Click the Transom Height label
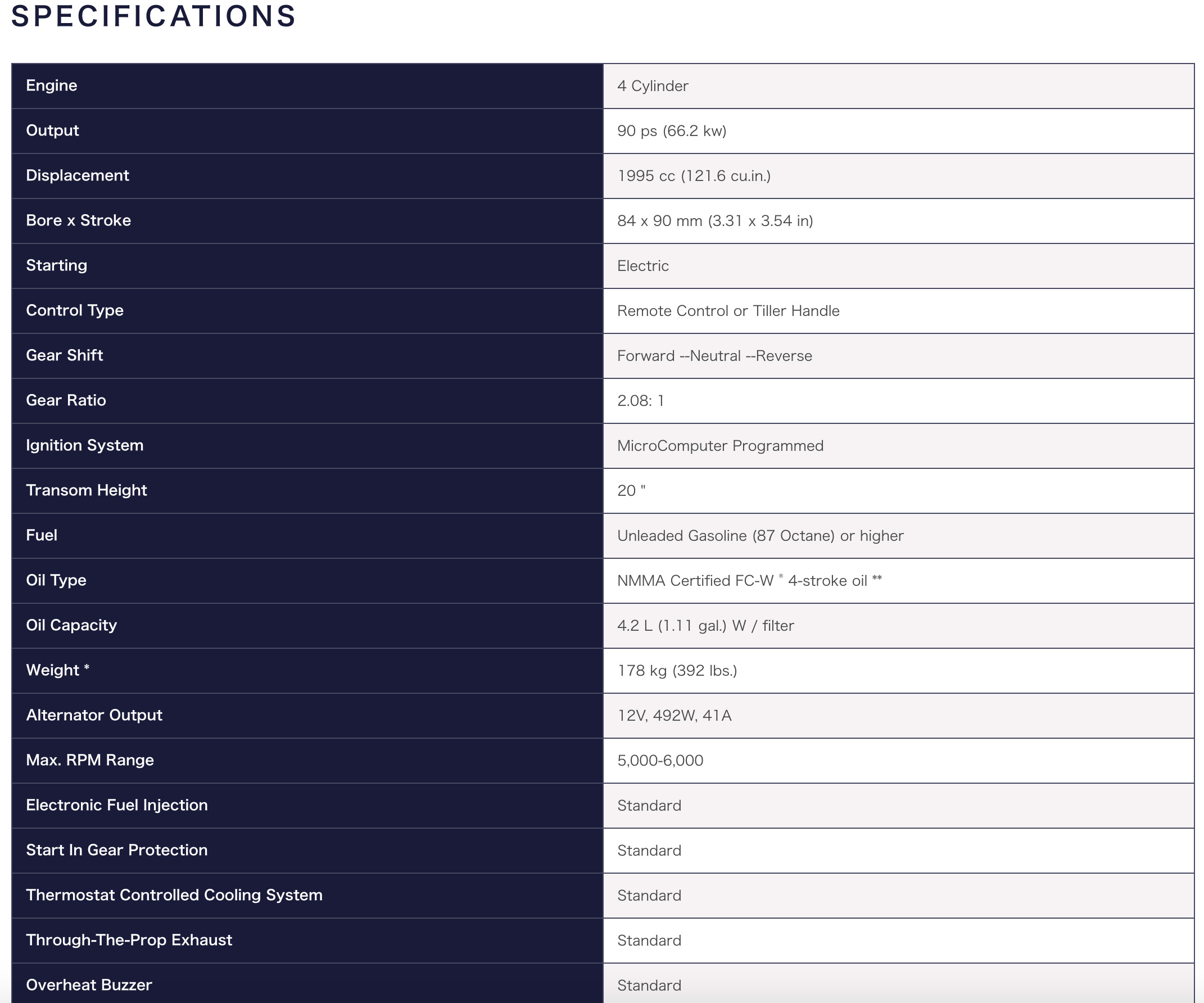 [x=87, y=490]
